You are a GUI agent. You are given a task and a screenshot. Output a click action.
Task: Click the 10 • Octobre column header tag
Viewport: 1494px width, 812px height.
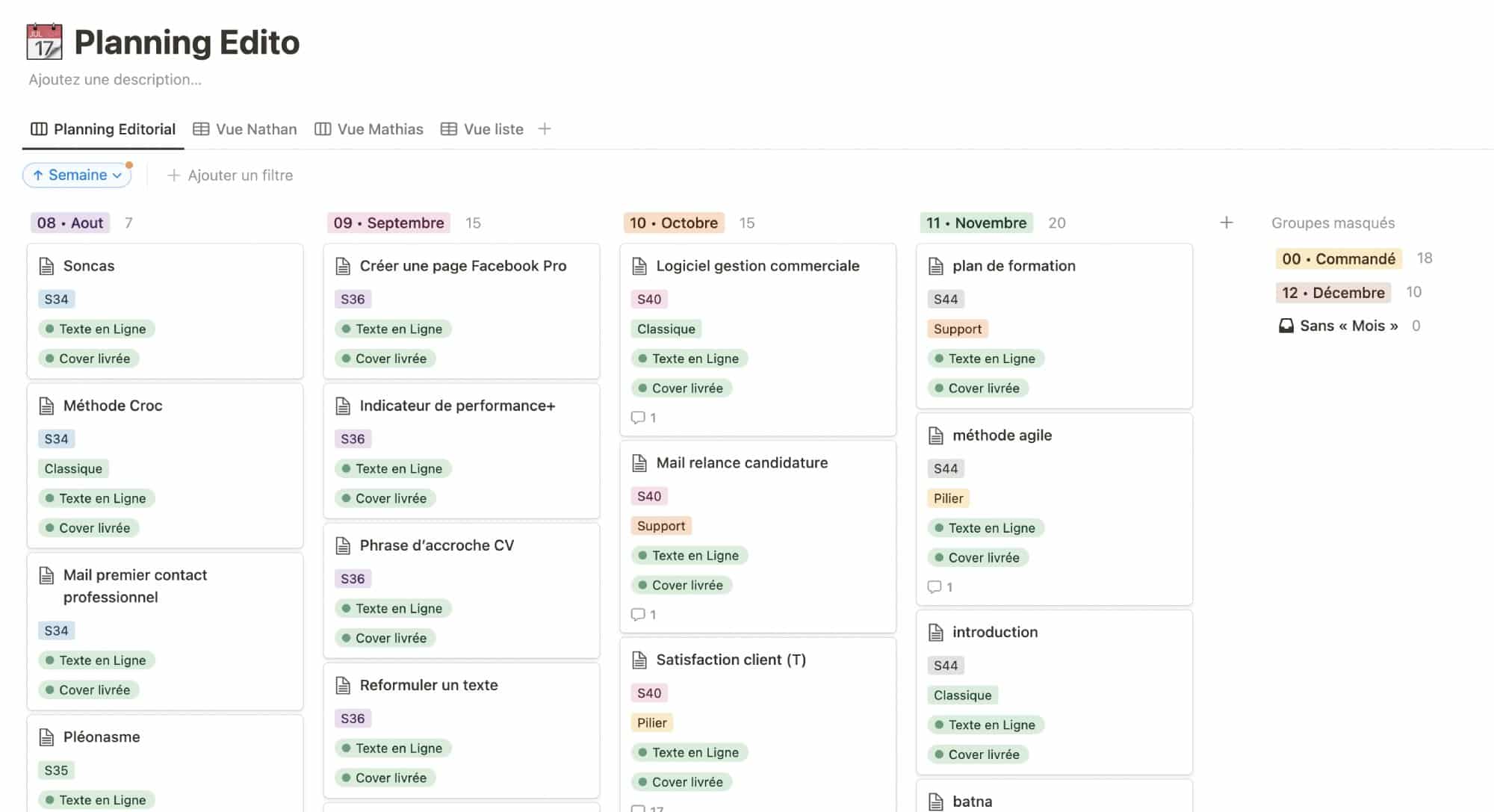(673, 223)
